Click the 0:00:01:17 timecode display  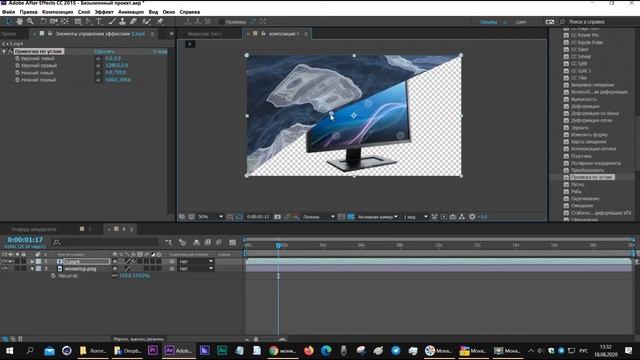[25, 240]
